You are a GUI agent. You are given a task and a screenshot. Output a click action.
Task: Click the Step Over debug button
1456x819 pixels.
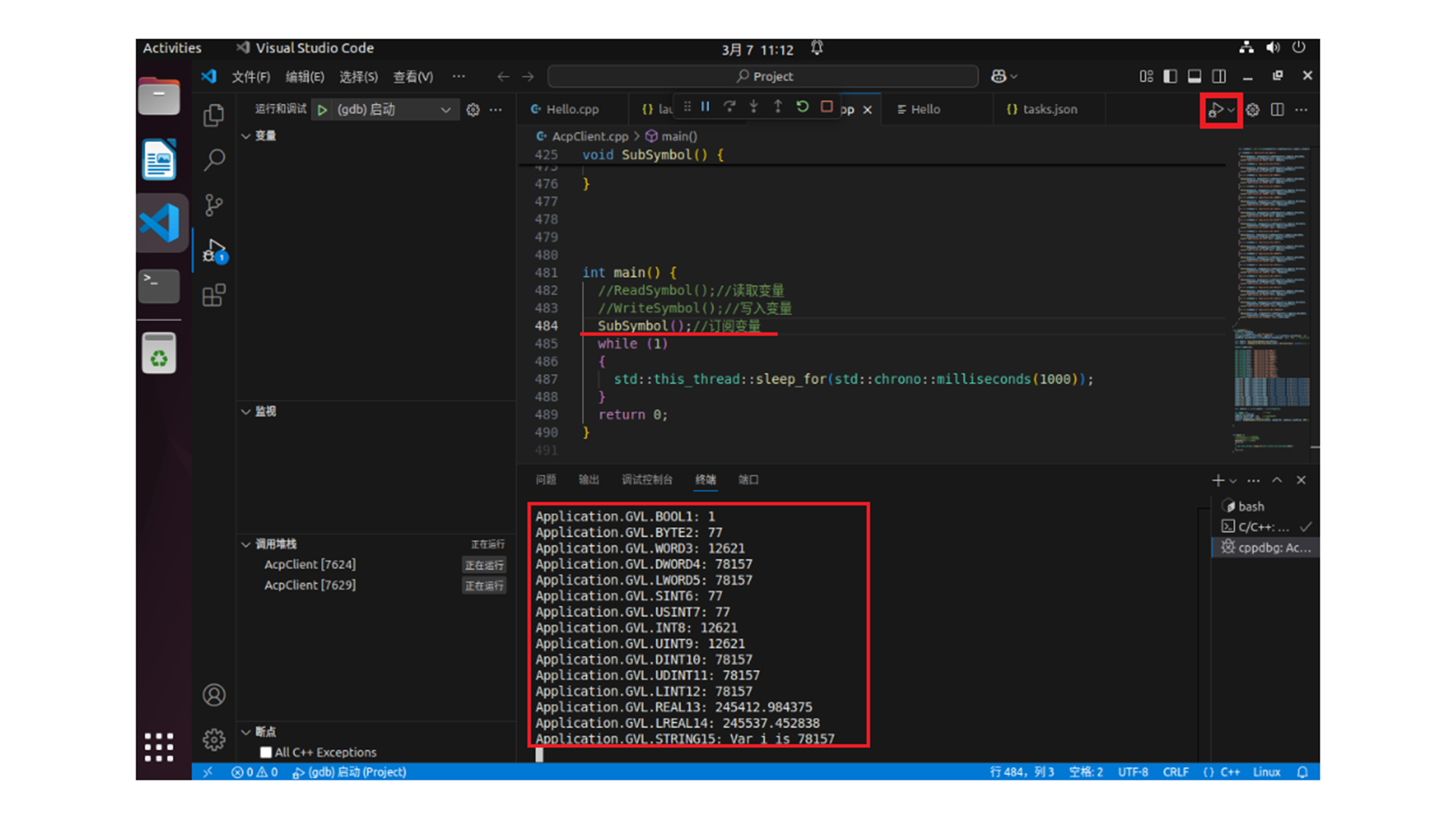tap(730, 107)
